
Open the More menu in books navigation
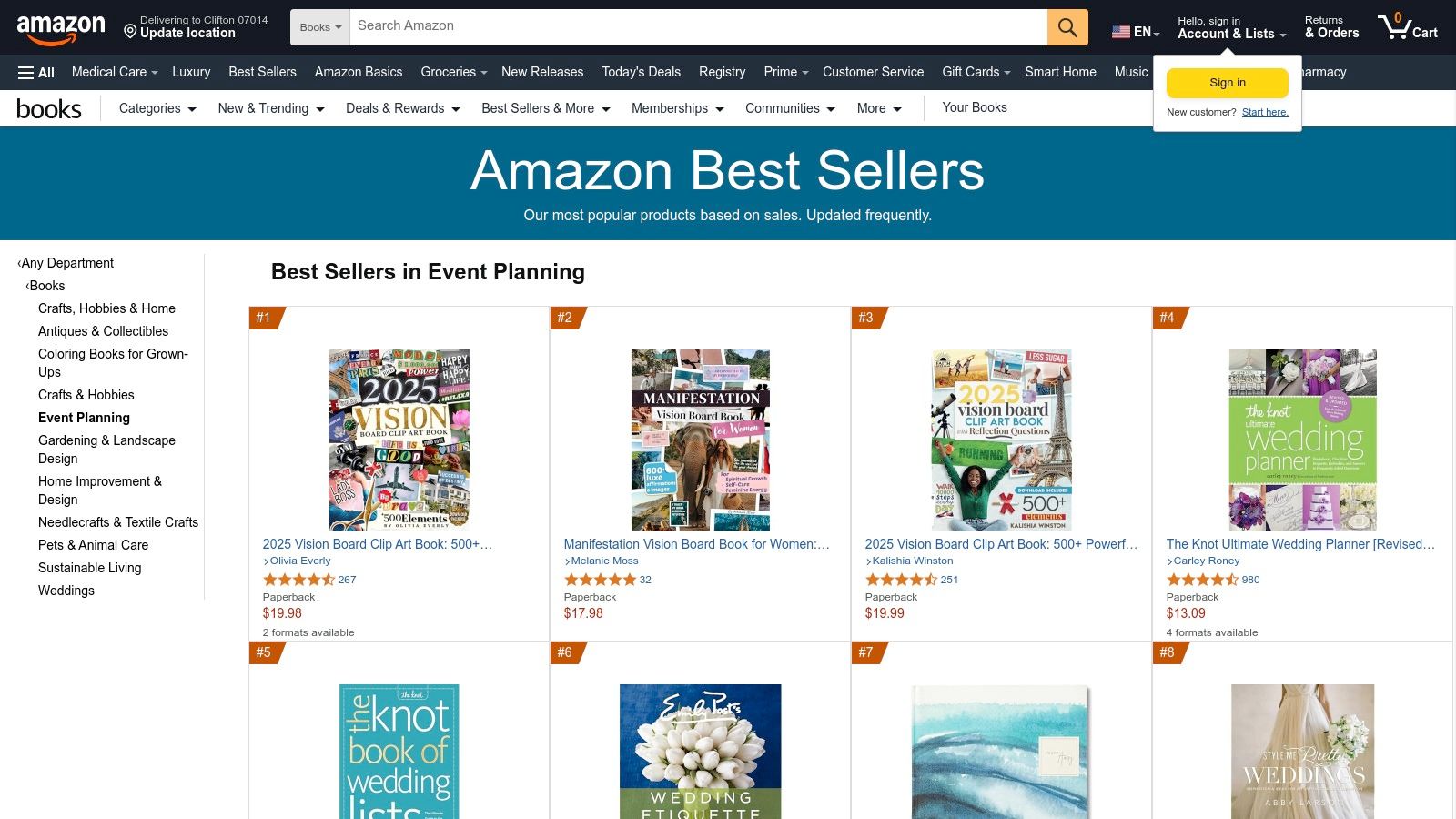877,108
